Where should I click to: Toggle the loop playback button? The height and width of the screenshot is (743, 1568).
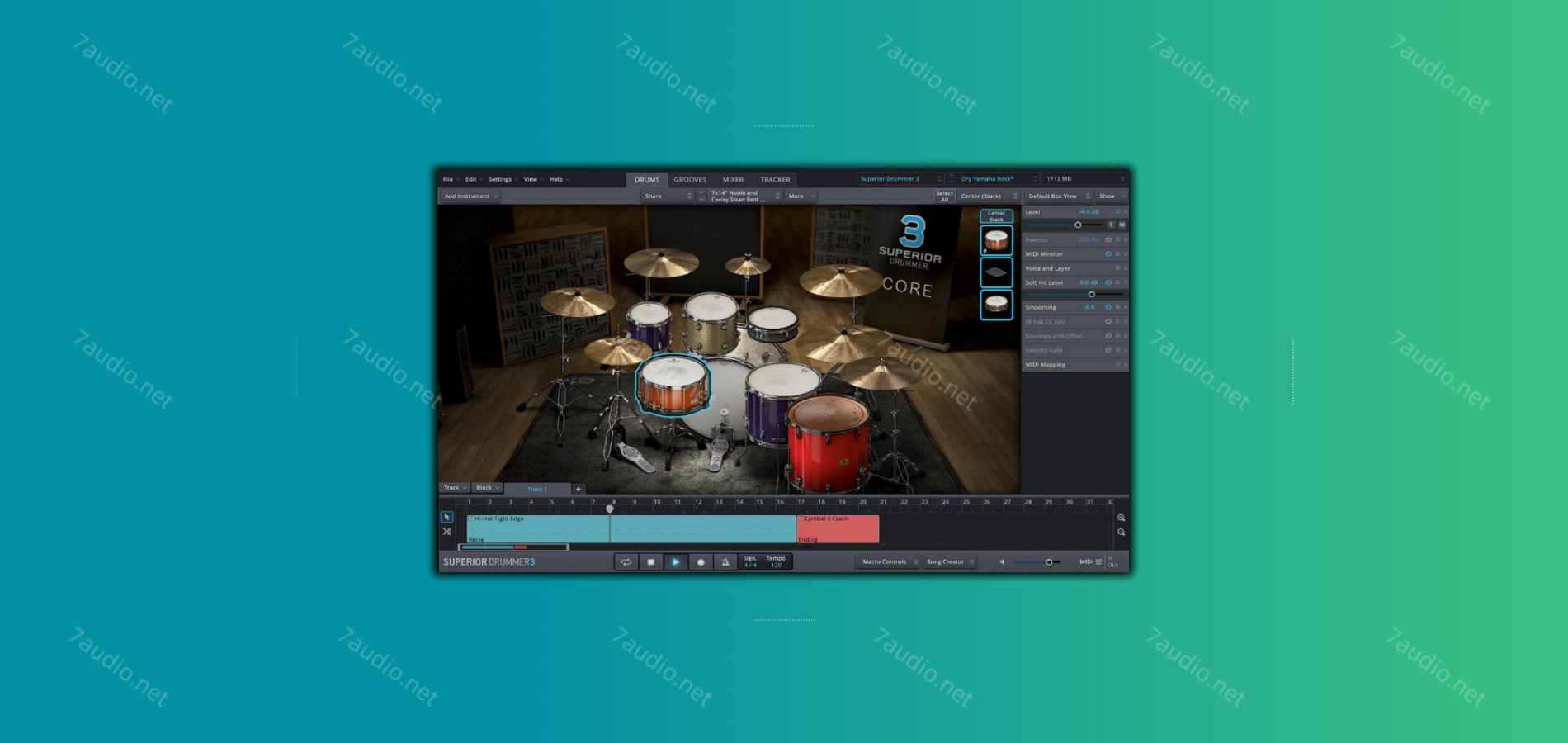pyautogui.click(x=626, y=561)
